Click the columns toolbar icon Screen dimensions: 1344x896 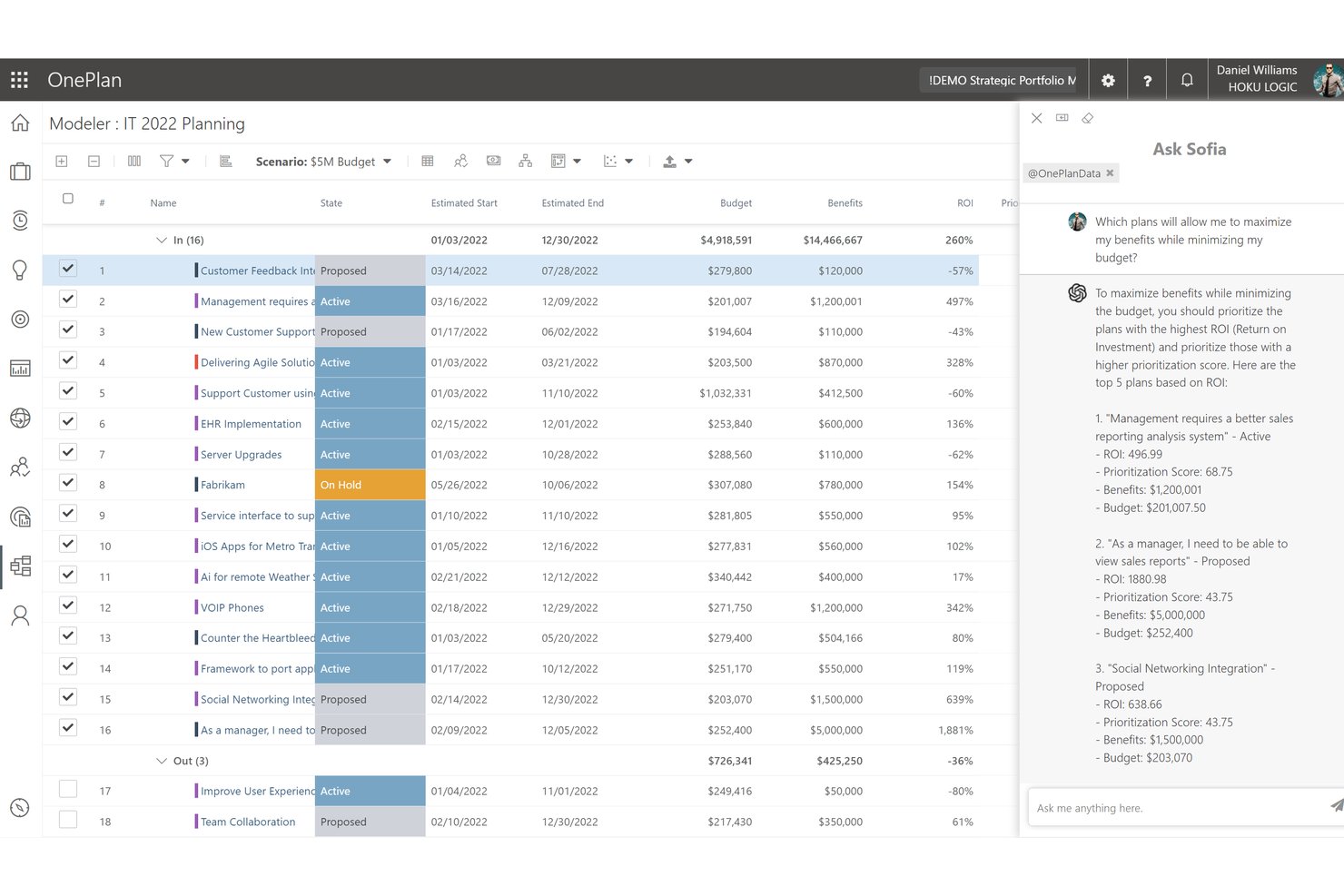click(x=134, y=162)
